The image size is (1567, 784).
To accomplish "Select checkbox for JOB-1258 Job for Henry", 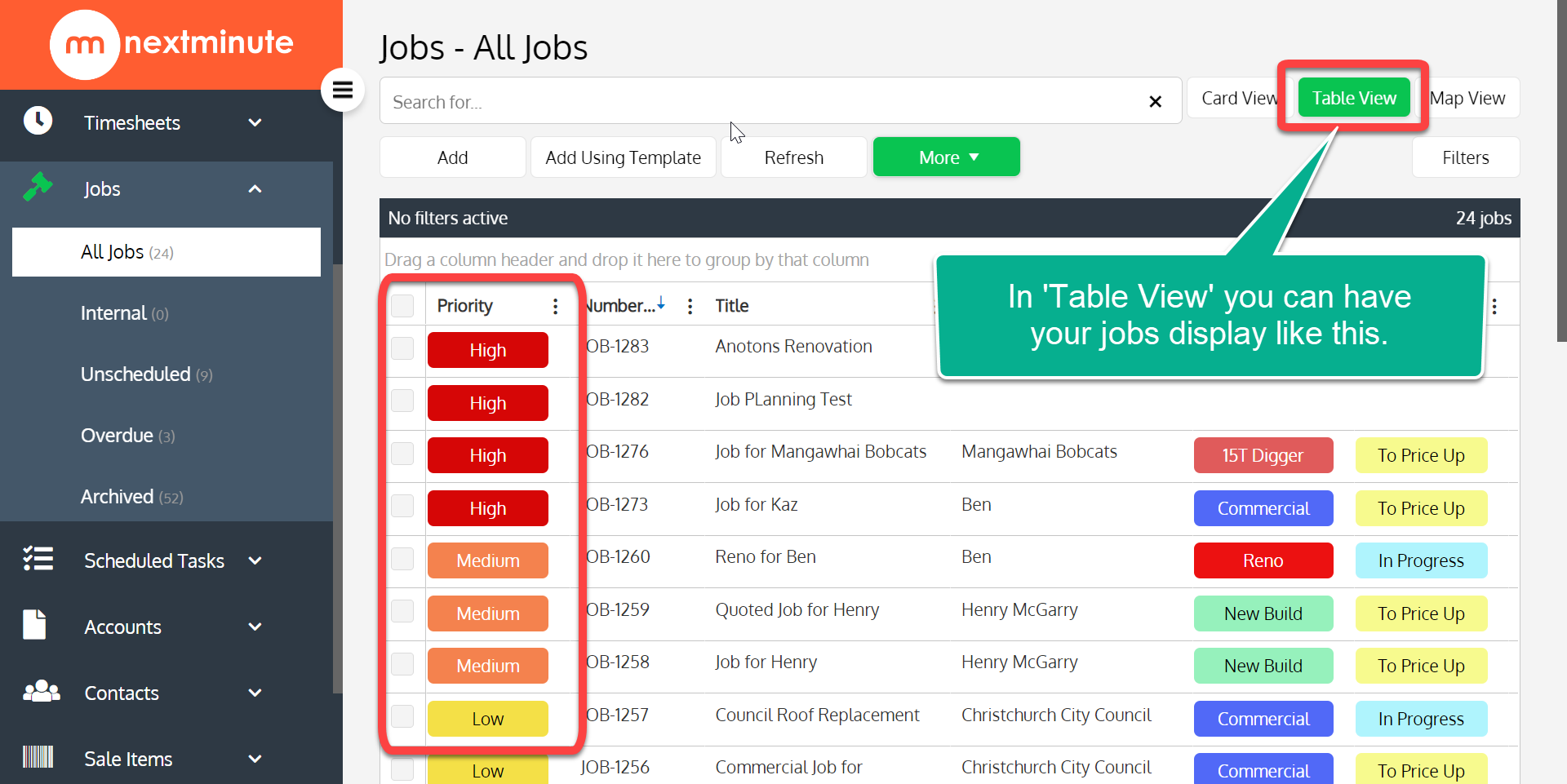I will (x=402, y=664).
